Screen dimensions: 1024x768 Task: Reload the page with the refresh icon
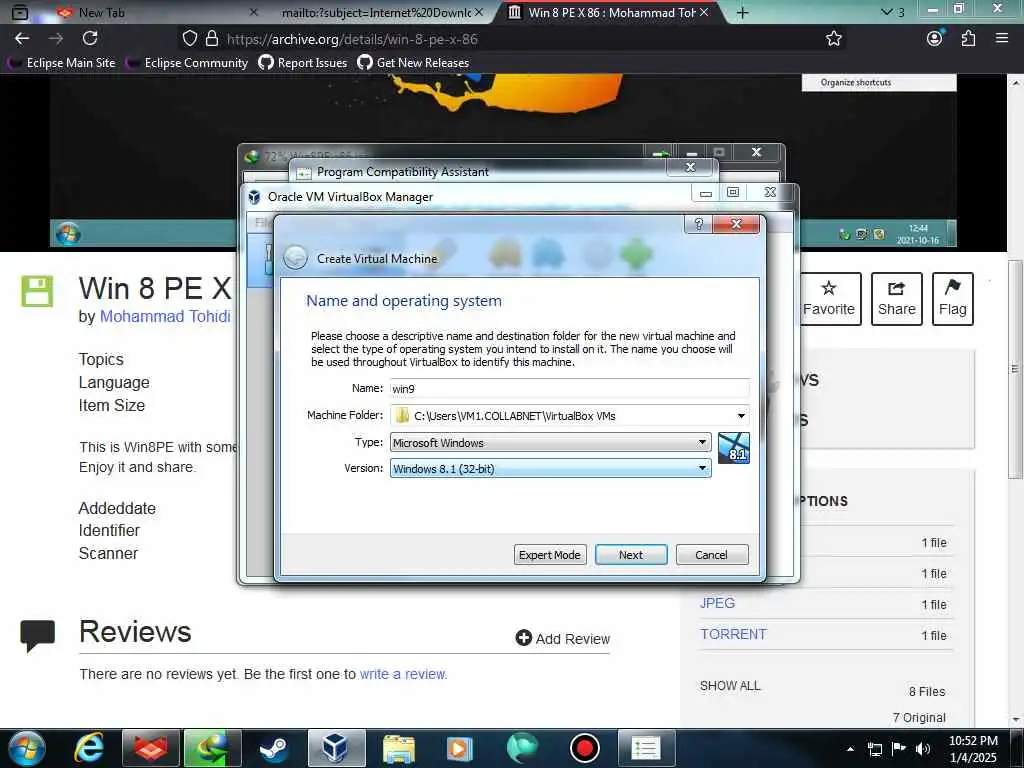coord(90,39)
